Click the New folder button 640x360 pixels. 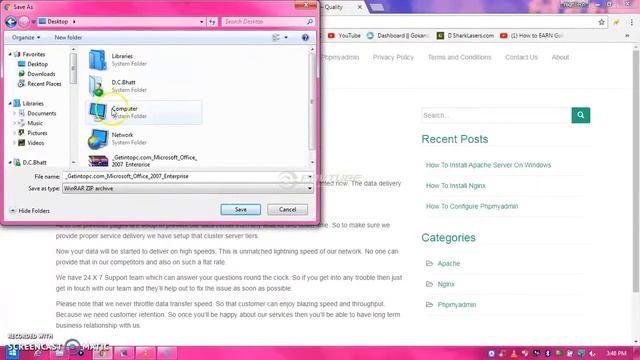click(x=68, y=38)
